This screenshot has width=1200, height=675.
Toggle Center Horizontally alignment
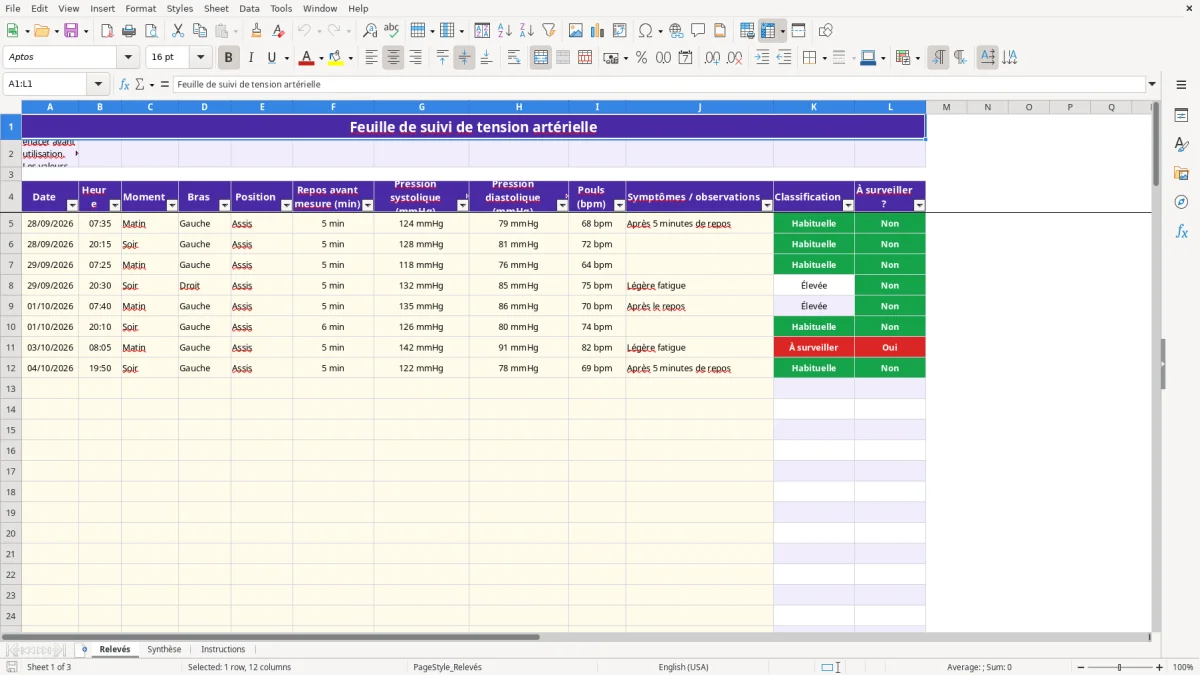393,58
